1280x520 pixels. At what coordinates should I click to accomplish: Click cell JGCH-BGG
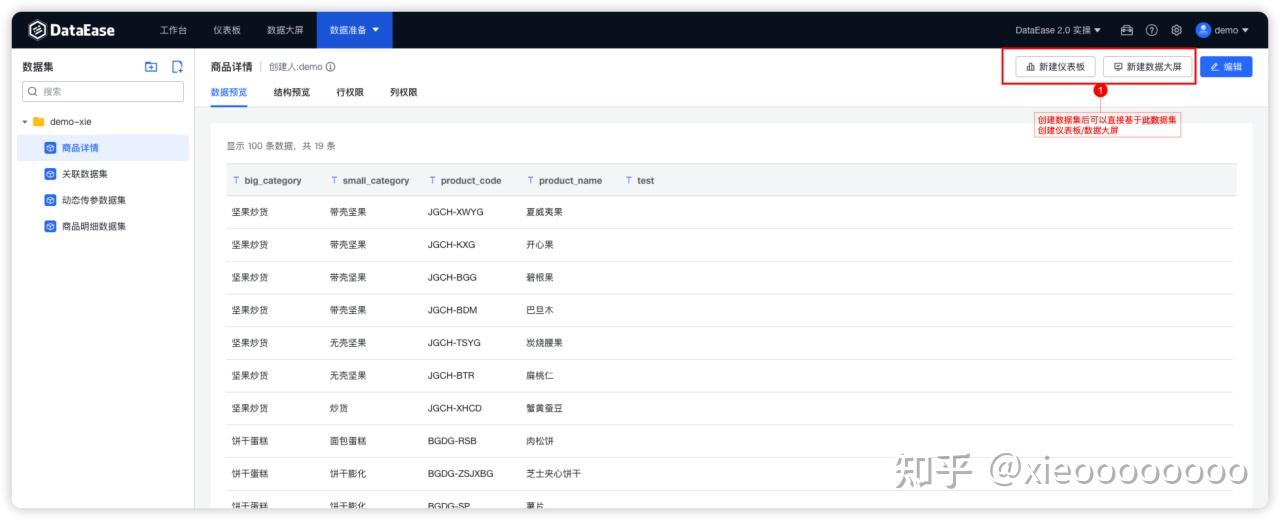[453, 277]
